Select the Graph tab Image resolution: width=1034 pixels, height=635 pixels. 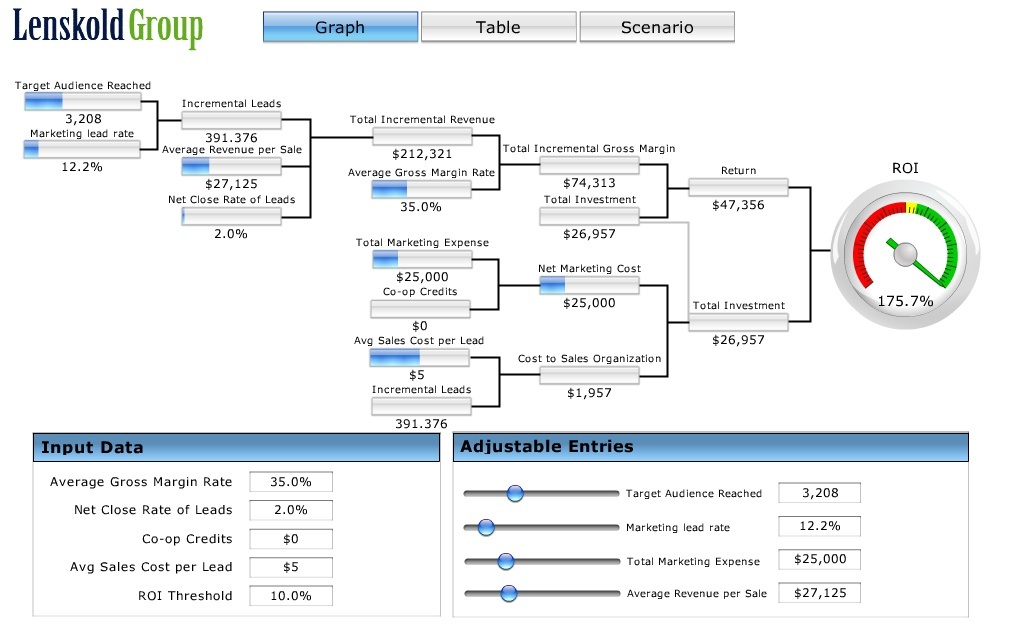tap(340, 27)
